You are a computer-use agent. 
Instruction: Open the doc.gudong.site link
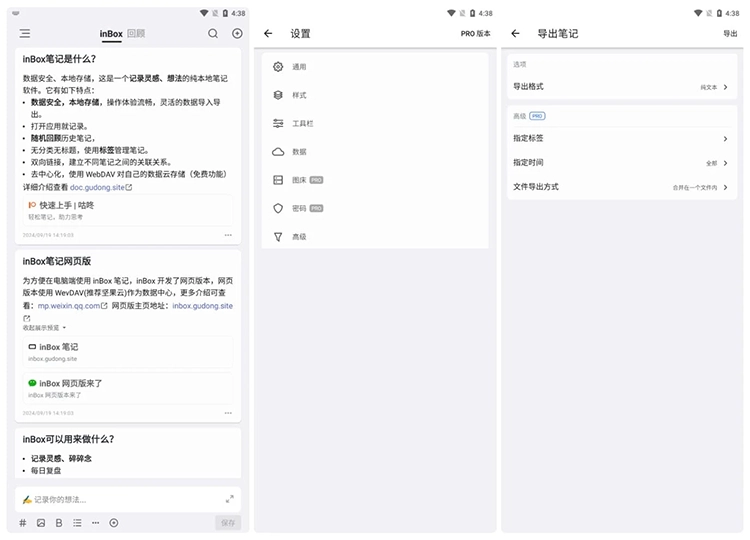pos(99,187)
